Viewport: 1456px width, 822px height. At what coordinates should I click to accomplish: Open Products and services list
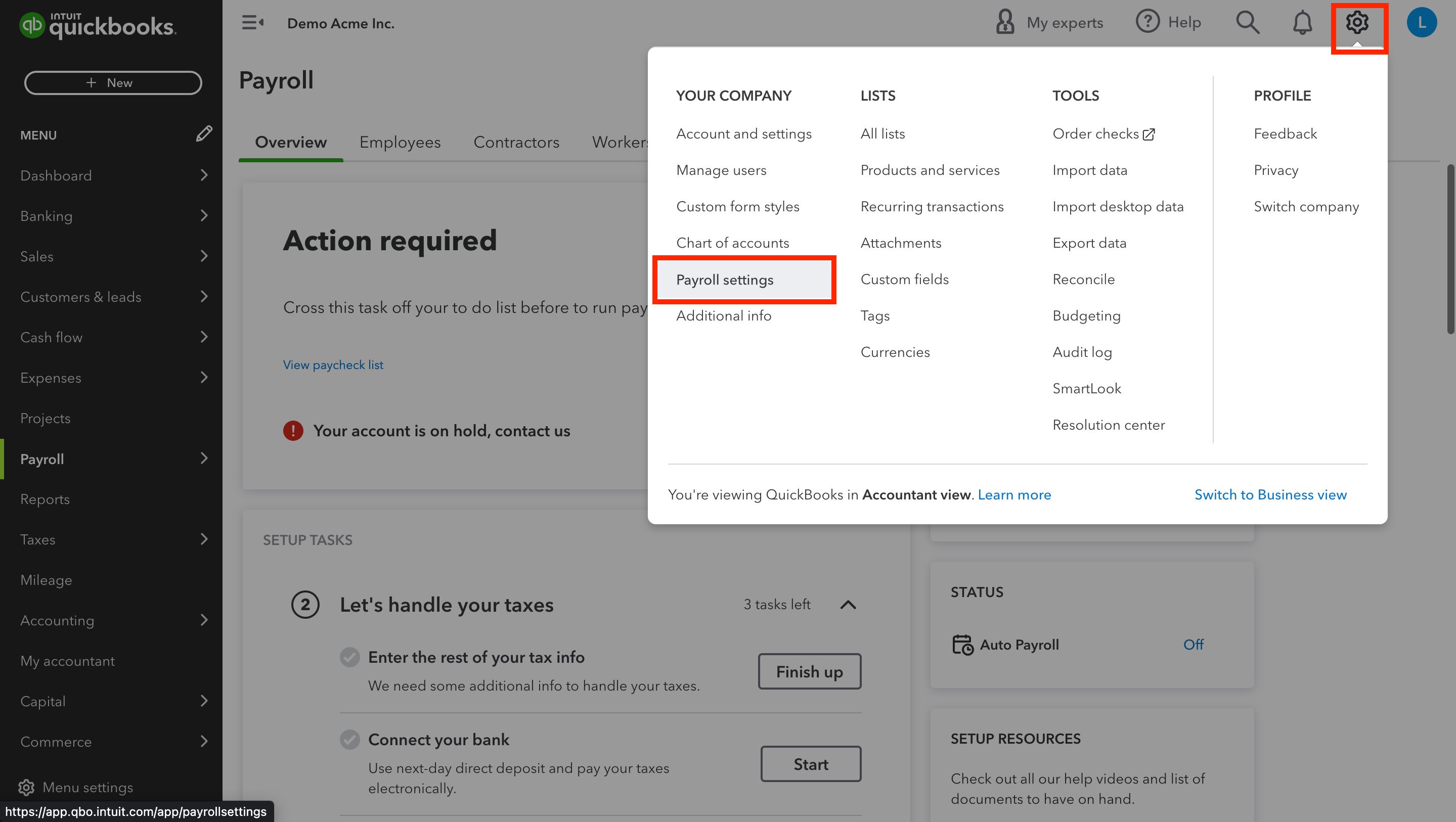[x=930, y=170]
